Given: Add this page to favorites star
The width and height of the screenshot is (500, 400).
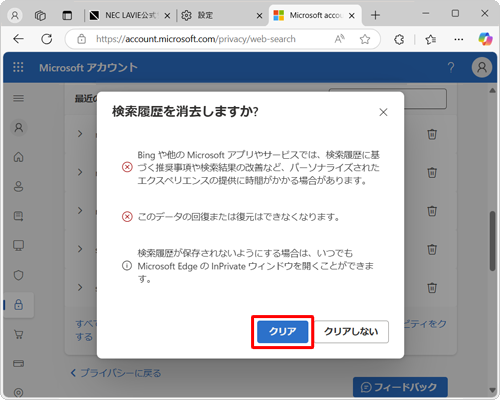Looking at the screenshot, I should 365,39.
